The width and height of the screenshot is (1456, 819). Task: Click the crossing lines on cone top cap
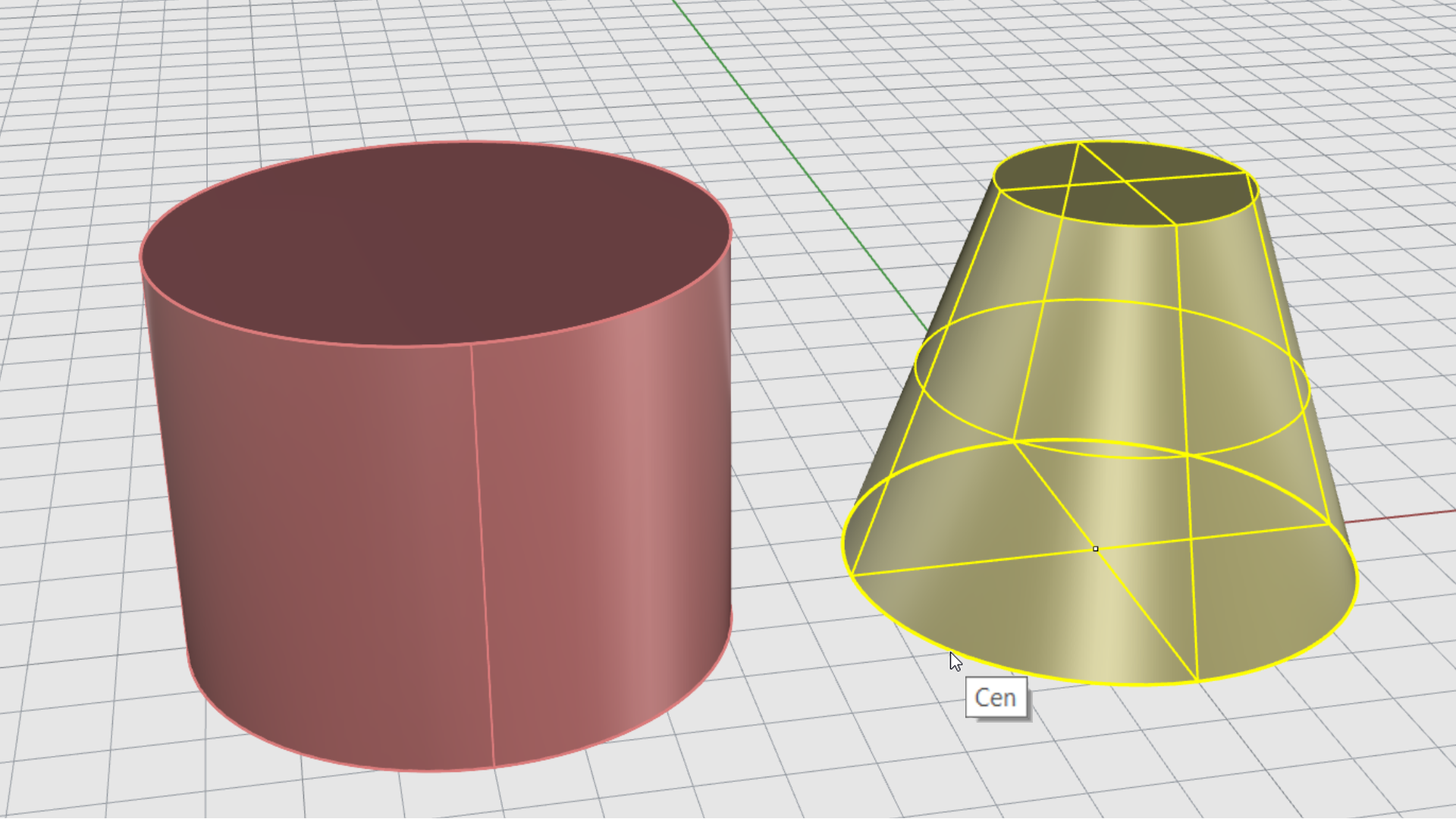pyautogui.click(x=1123, y=181)
